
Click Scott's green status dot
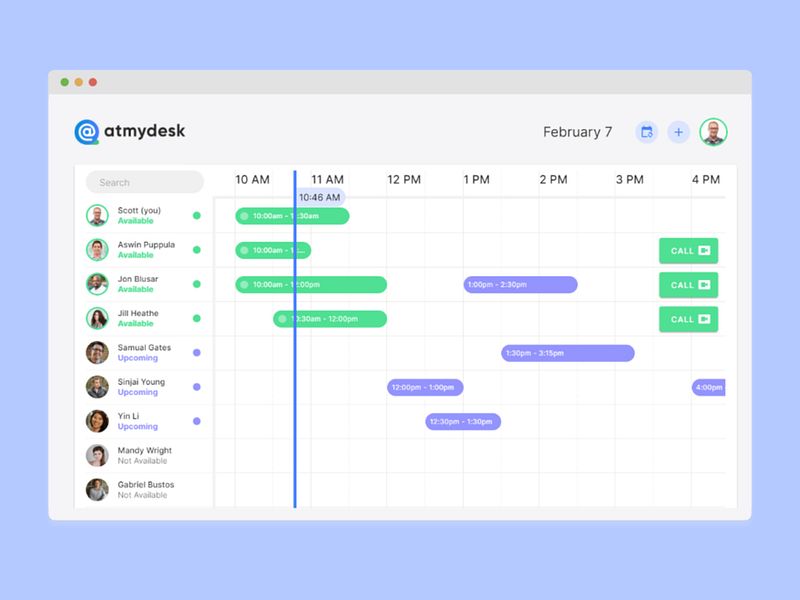pos(196,215)
